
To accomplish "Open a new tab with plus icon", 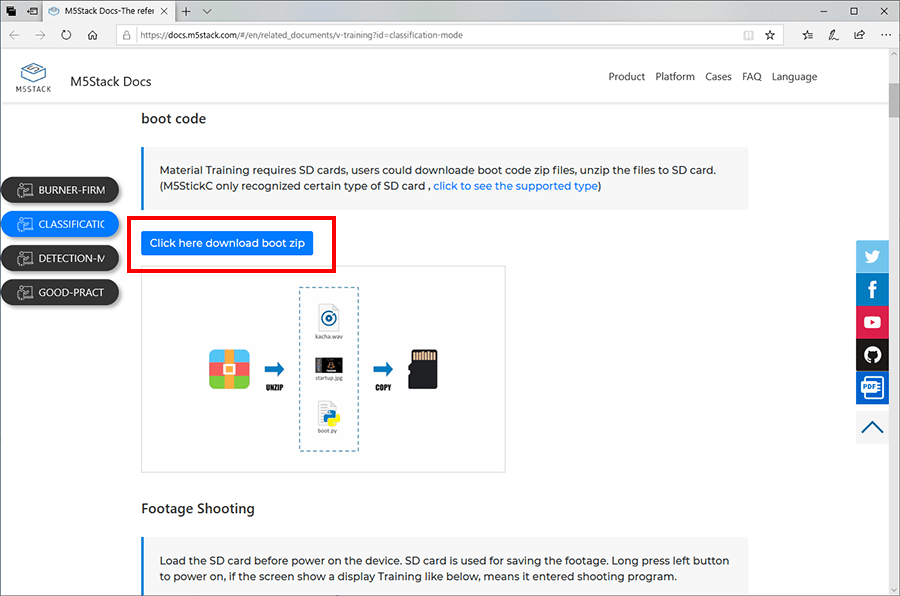I will 186,11.
